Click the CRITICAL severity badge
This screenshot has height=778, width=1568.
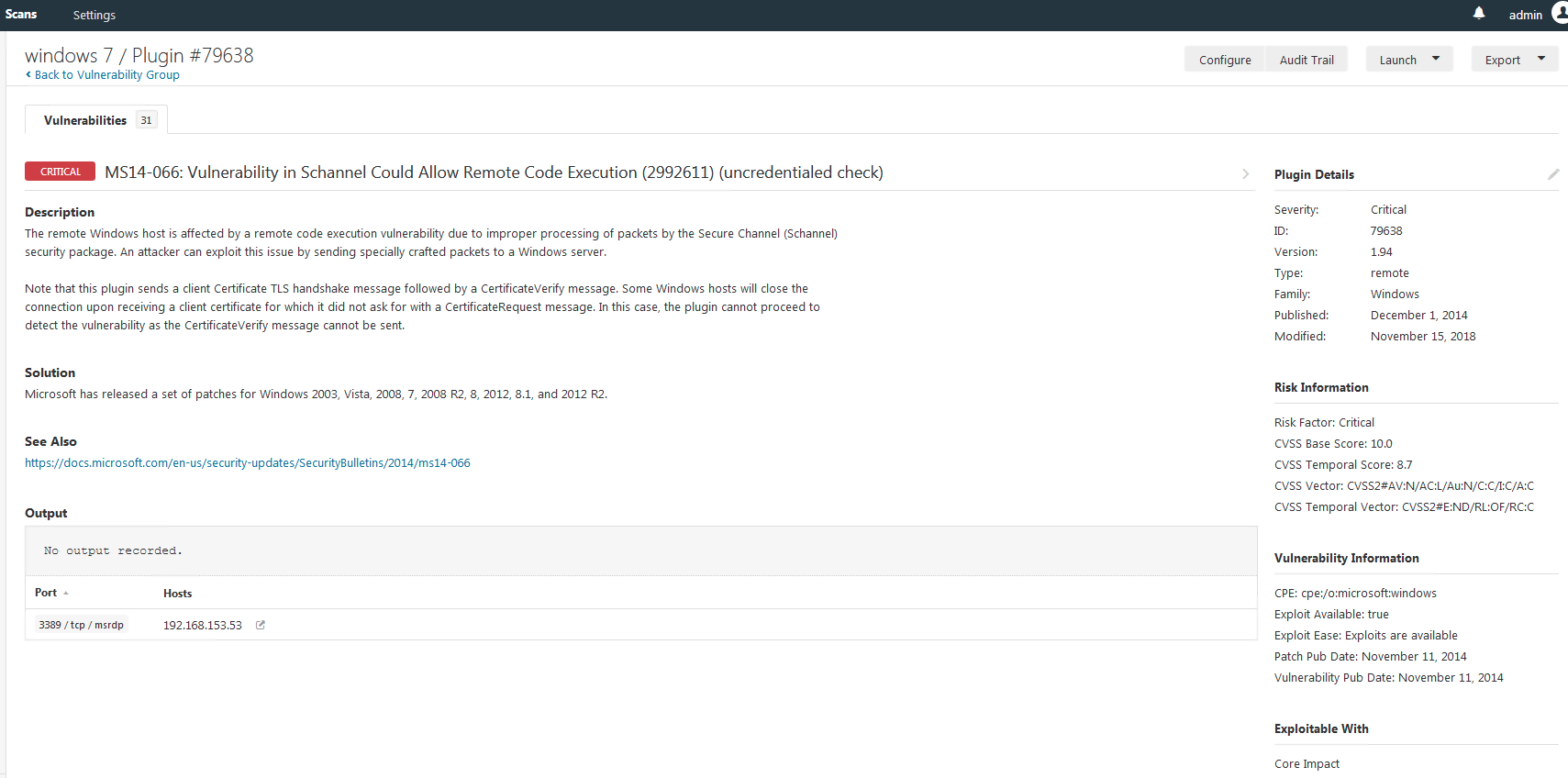[x=60, y=172]
